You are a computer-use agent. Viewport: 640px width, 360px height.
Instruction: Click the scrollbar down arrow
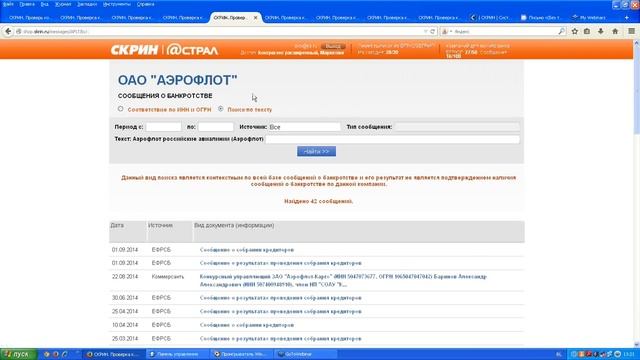[x=636, y=345]
